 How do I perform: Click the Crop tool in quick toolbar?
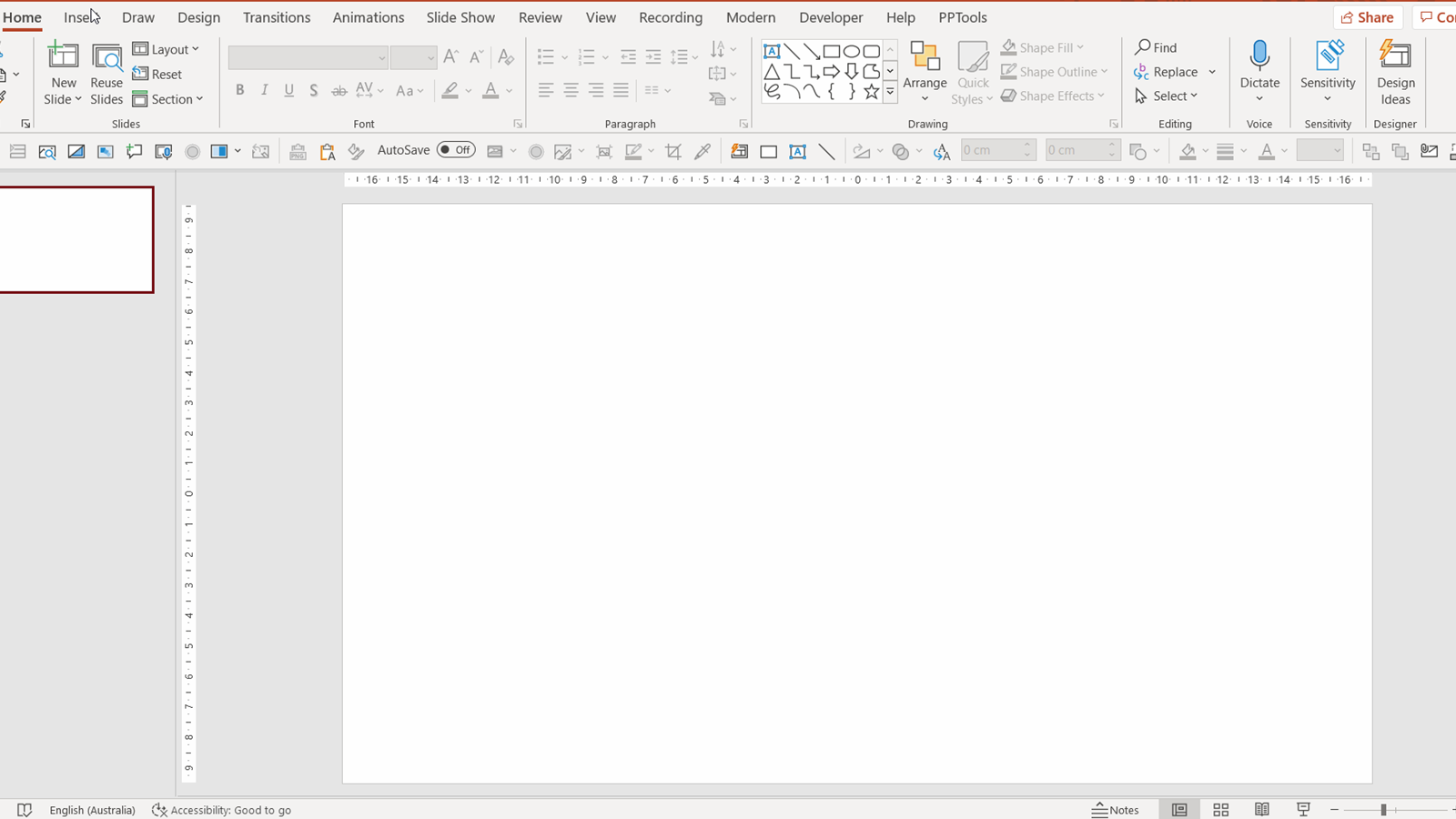tap(673, 151)
